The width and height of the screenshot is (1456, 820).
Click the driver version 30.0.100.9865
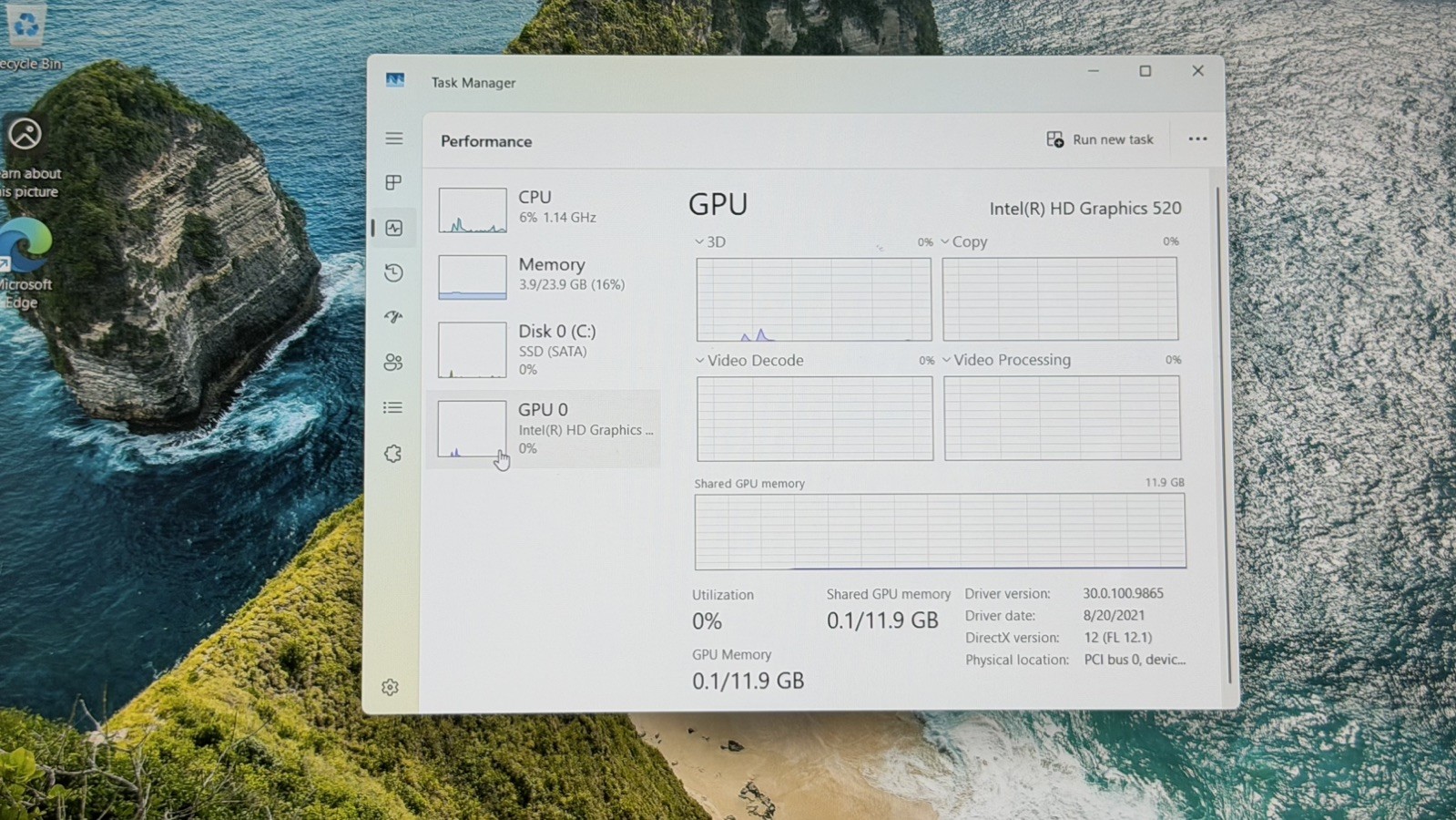(1124, 593)
